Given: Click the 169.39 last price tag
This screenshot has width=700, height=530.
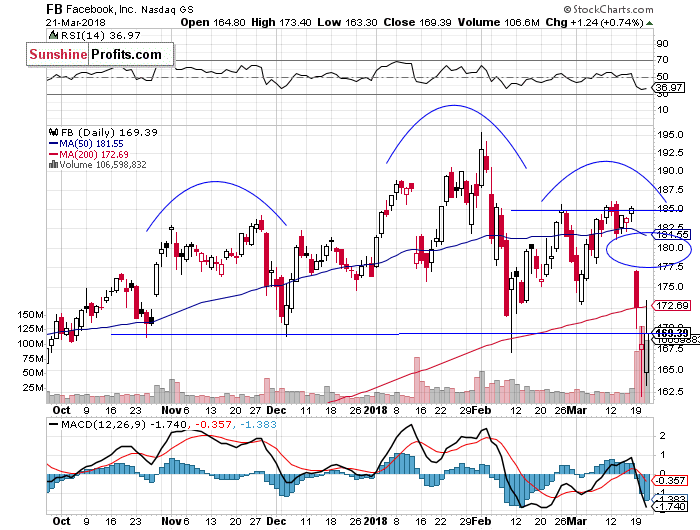Looking at the screenshot, I should (x=671, y=333).
